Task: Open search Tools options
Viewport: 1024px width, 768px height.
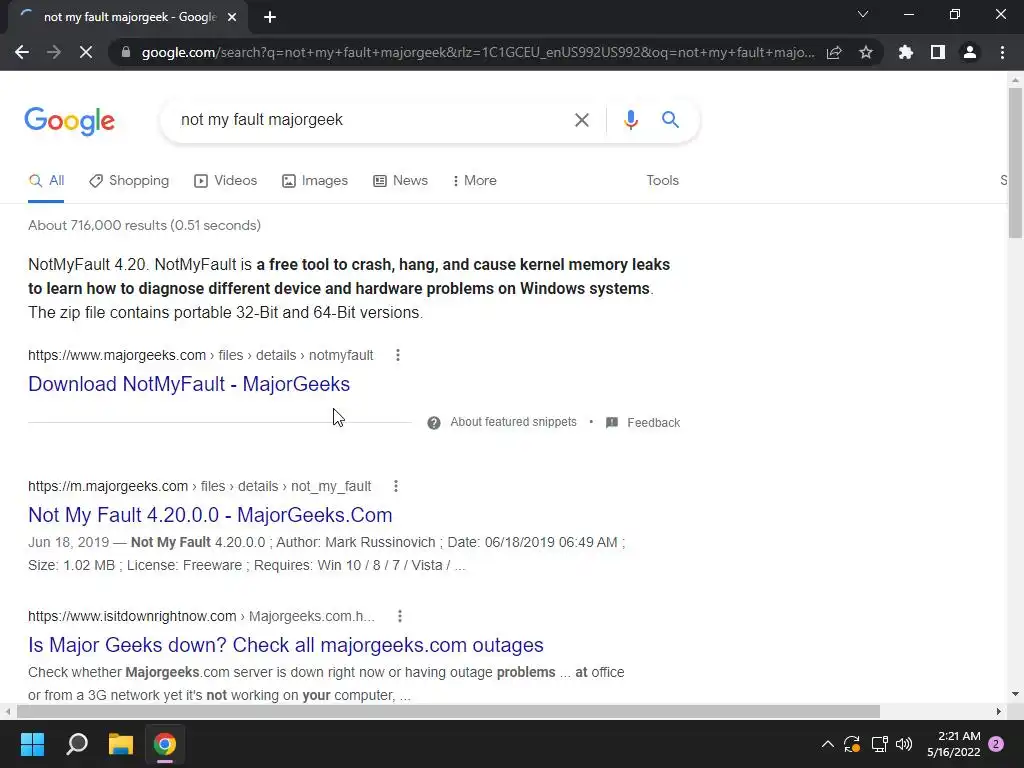Action: [x=662, y=181]
